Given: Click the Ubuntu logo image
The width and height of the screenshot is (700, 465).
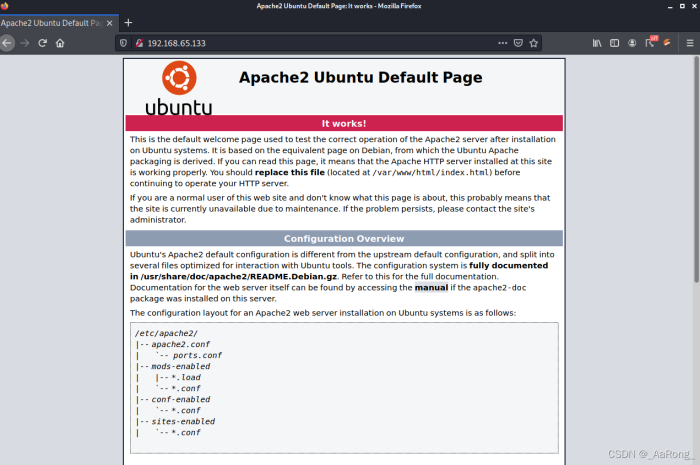Looking at the screenshot, I should [x=179, y=88].
